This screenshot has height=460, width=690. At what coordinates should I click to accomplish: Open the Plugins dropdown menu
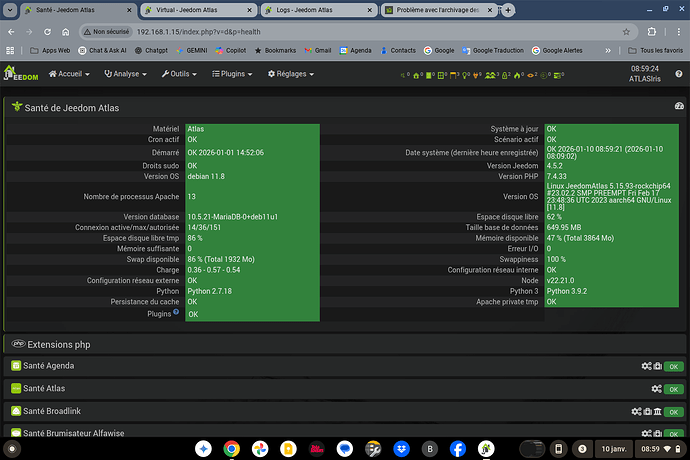232,74
